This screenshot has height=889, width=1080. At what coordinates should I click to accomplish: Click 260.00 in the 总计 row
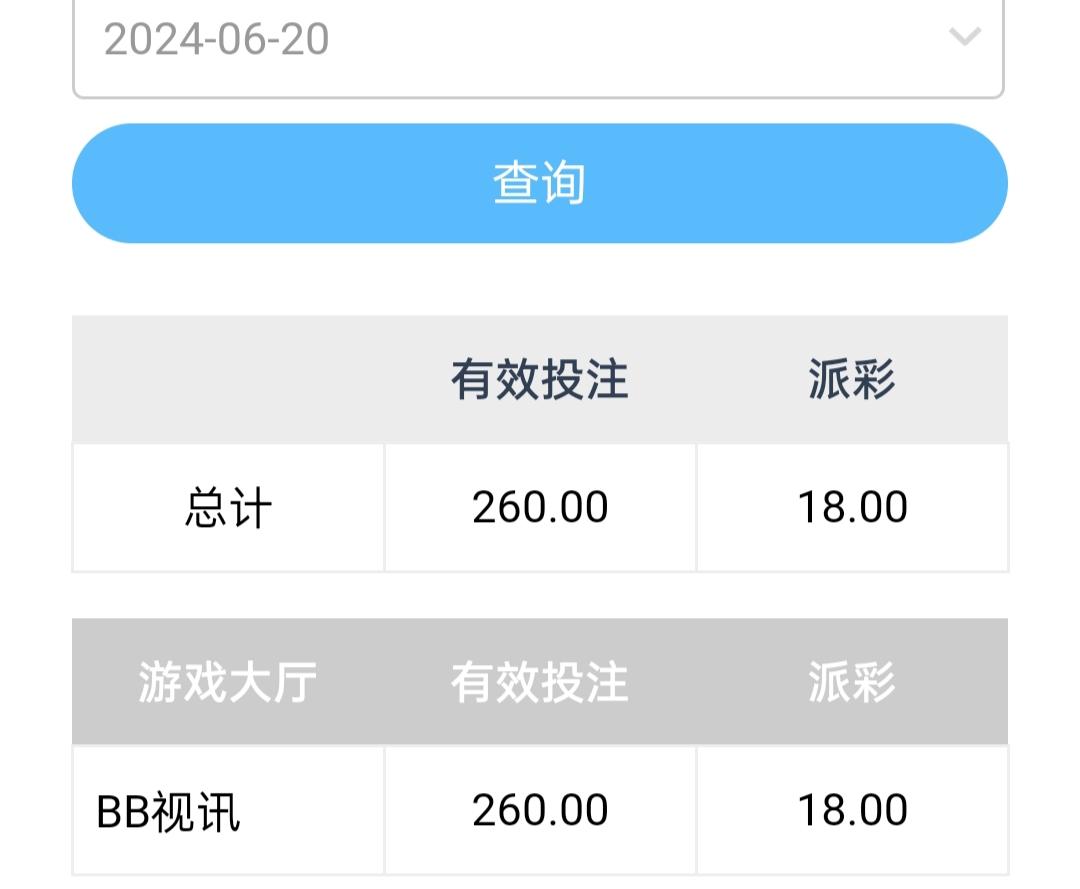pos(540,508)
